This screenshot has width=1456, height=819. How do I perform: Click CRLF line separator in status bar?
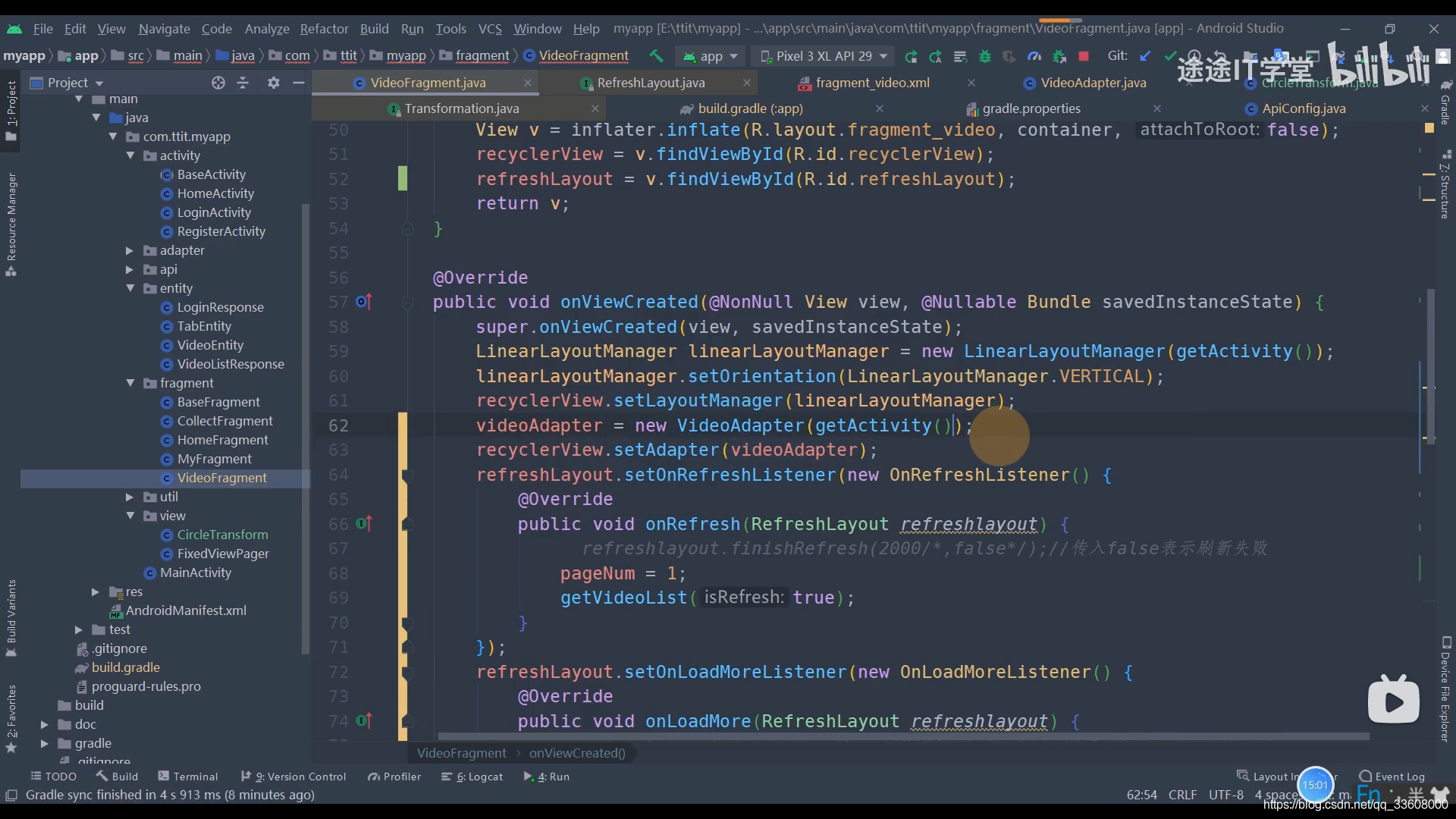pos(1182,795)
